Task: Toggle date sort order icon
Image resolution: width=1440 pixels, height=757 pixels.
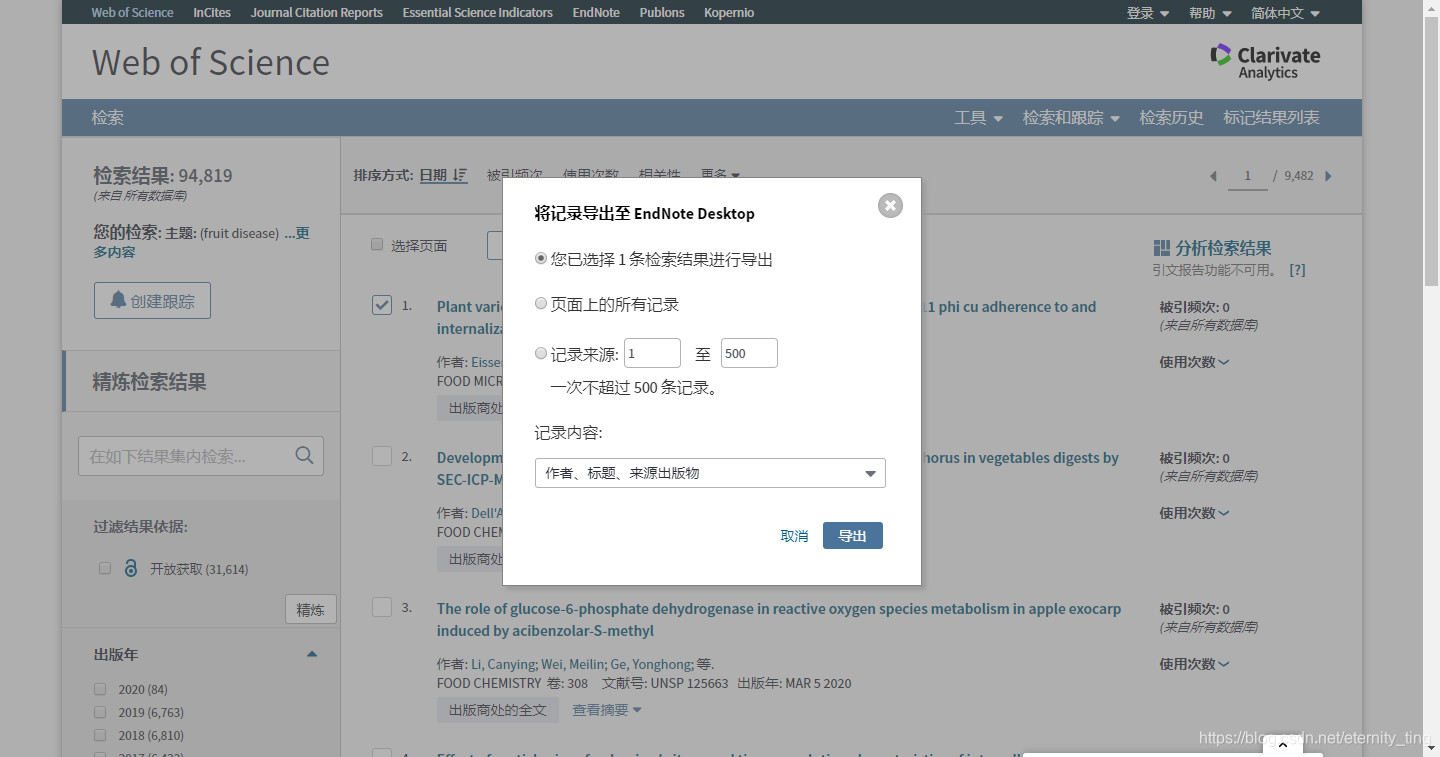Action: coord(460,175)
